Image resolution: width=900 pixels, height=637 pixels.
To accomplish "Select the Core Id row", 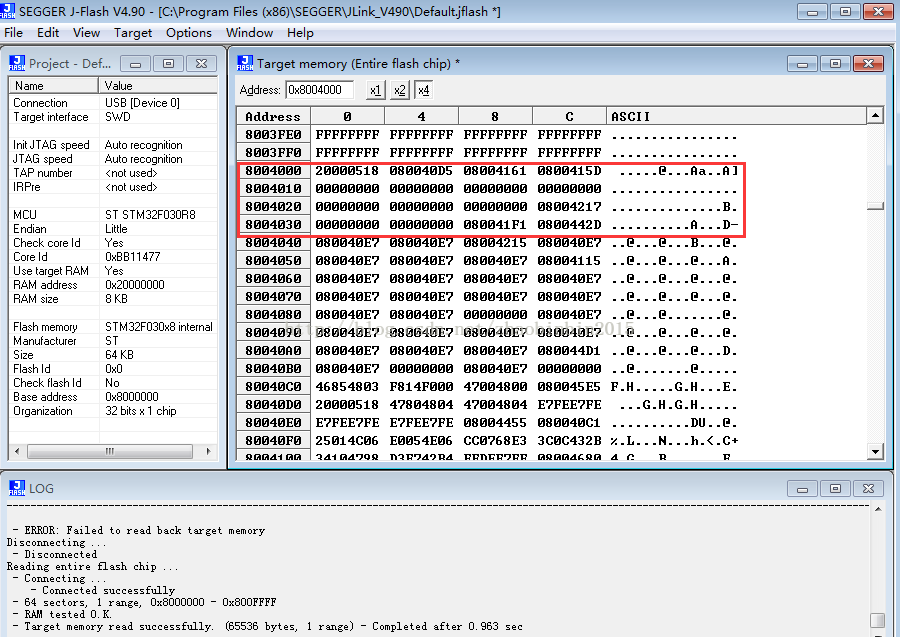I will click(x=112, y=257).
